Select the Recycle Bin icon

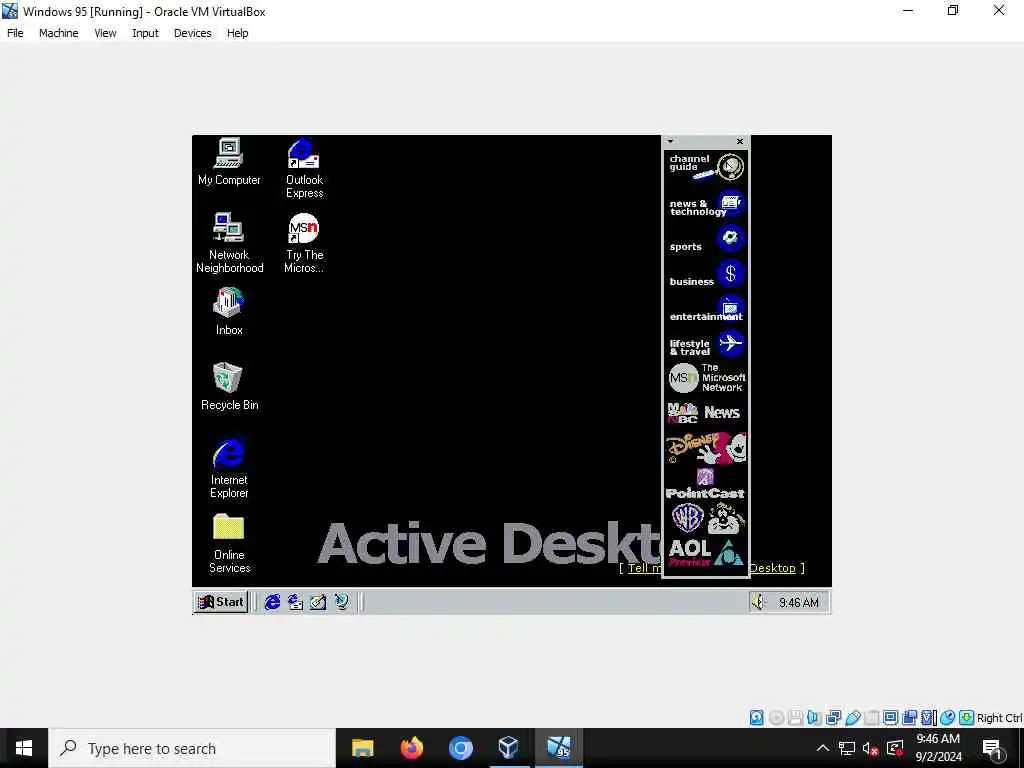pyautogui.click(x=229, y=386)
